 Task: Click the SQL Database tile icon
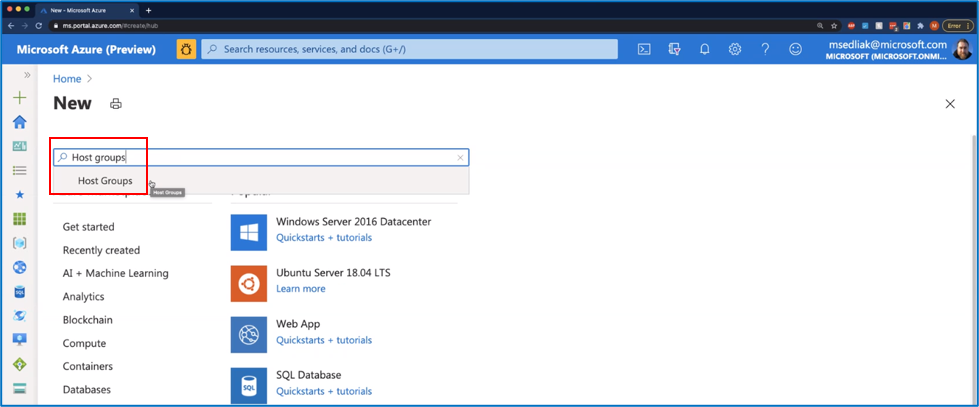click(x=248, y=386)
